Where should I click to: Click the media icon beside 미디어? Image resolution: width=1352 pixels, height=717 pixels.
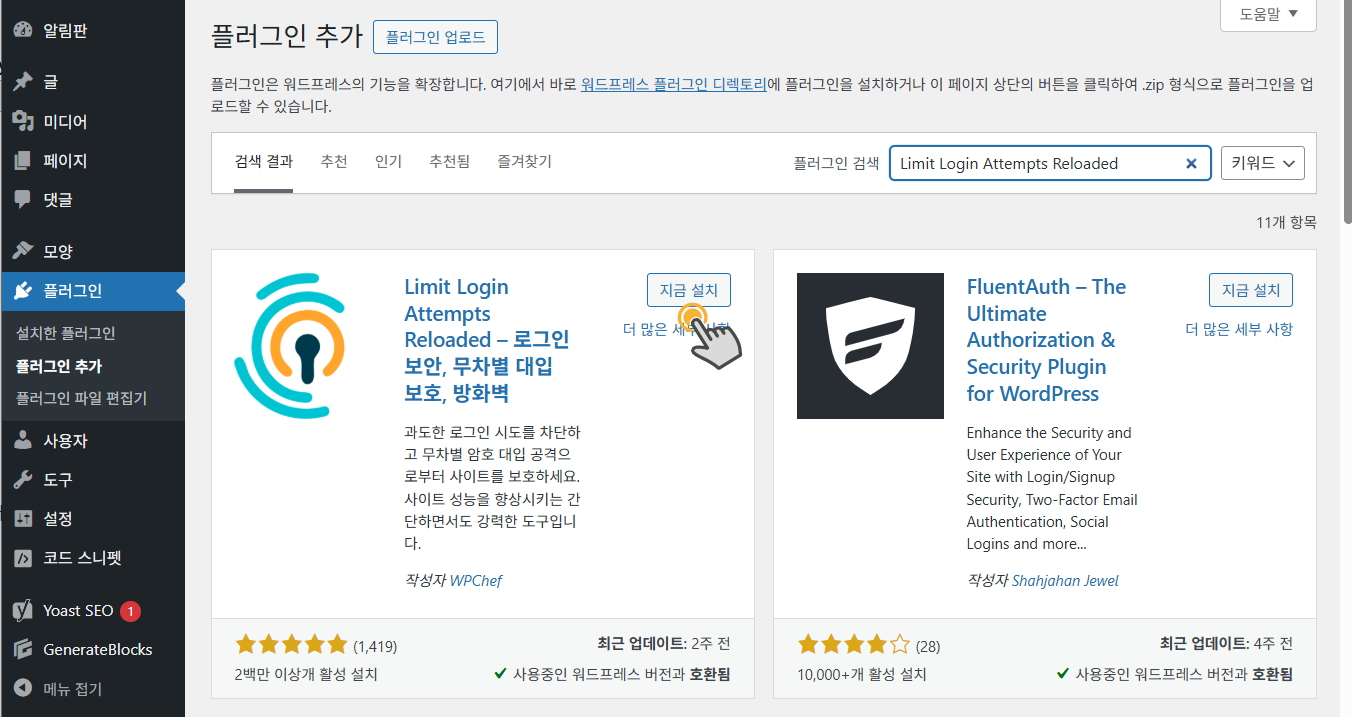(x=22, y=121)
